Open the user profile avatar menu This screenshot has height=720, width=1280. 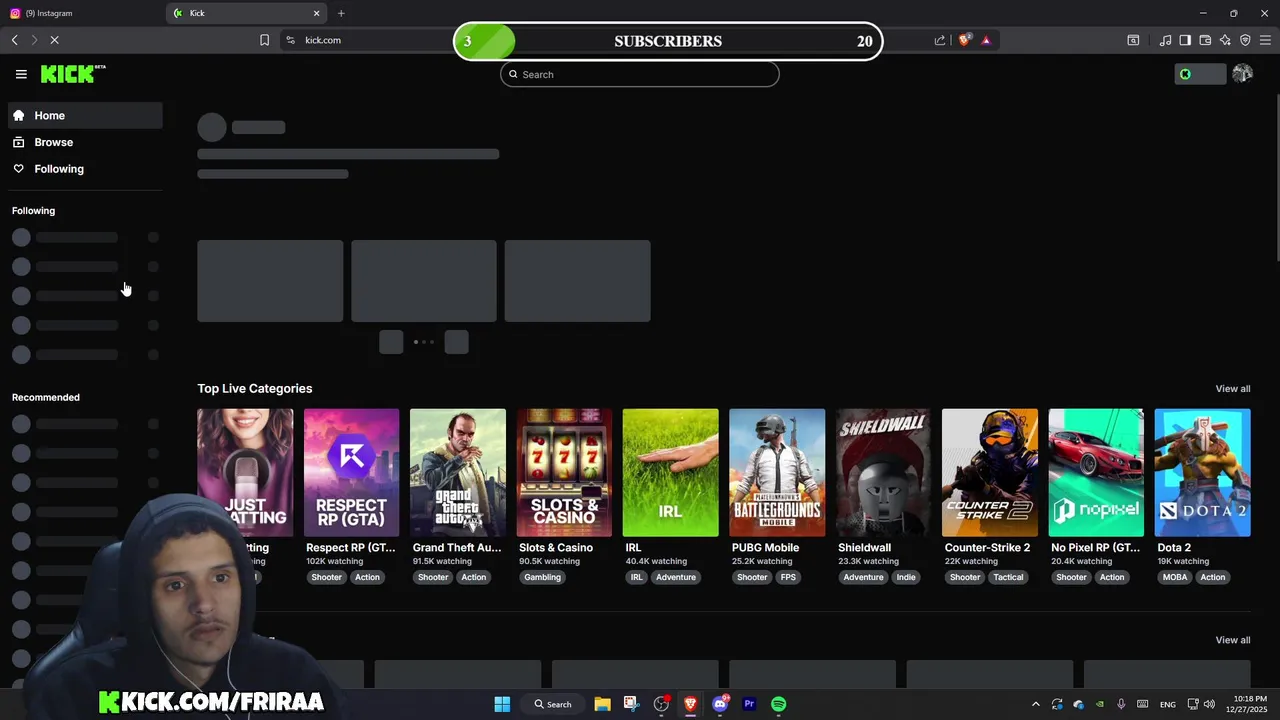click(1242, 74)
